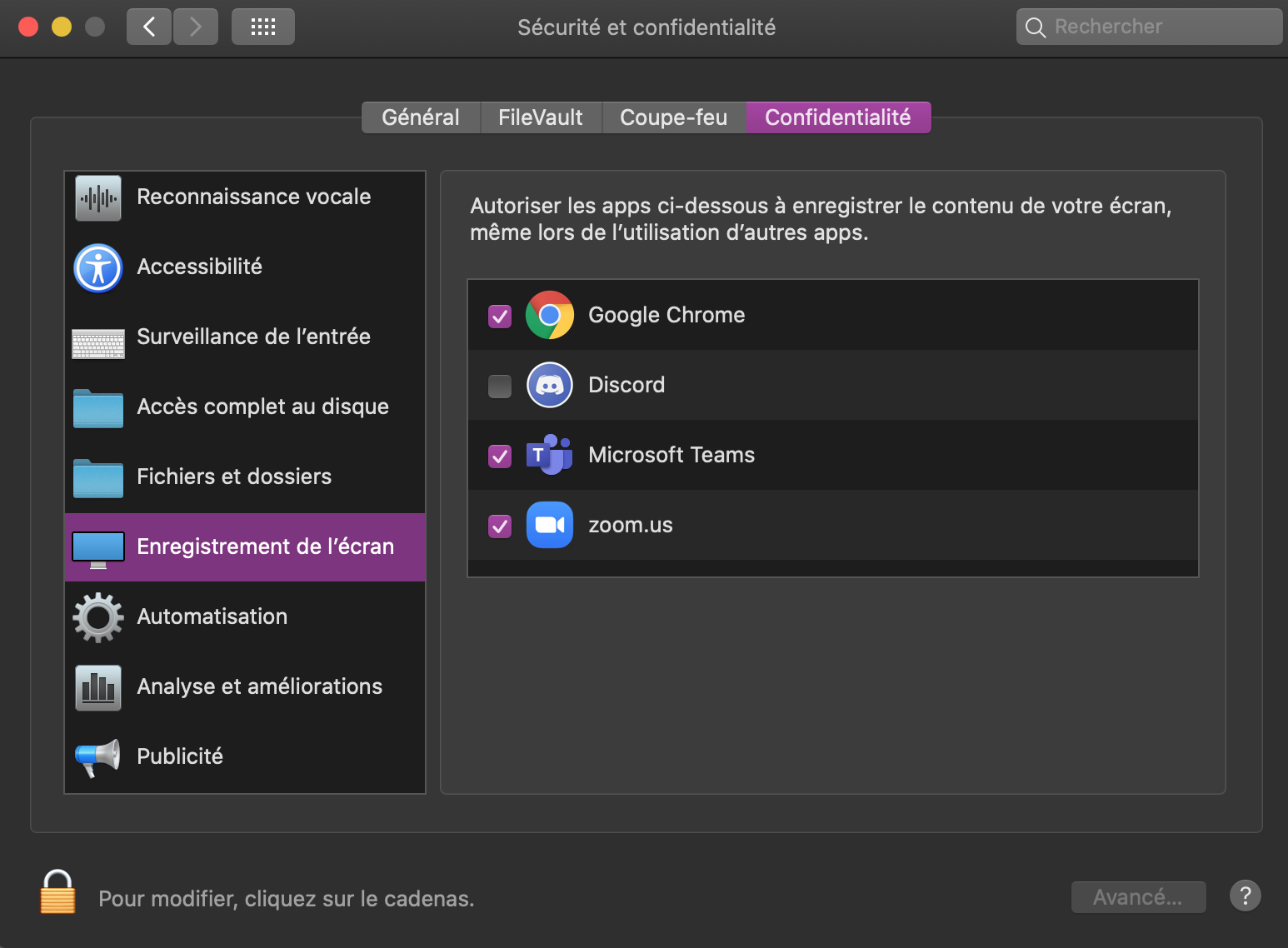Select the Google Chrome row name
The image size is (1288, 948).
(x=666, y=315)
